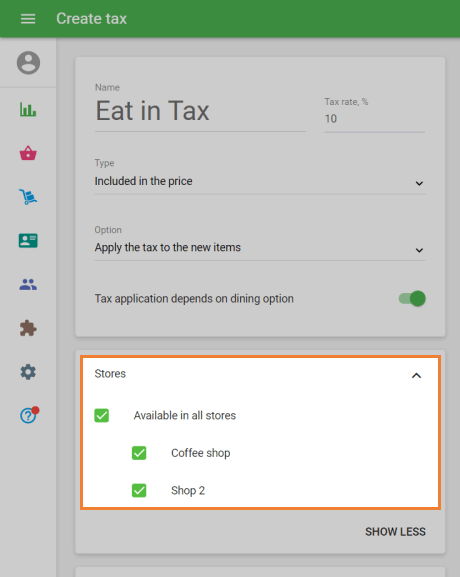460x577 pixels.
Task: Uncheck Available in all stores checkbox
Action: (102, 415)
